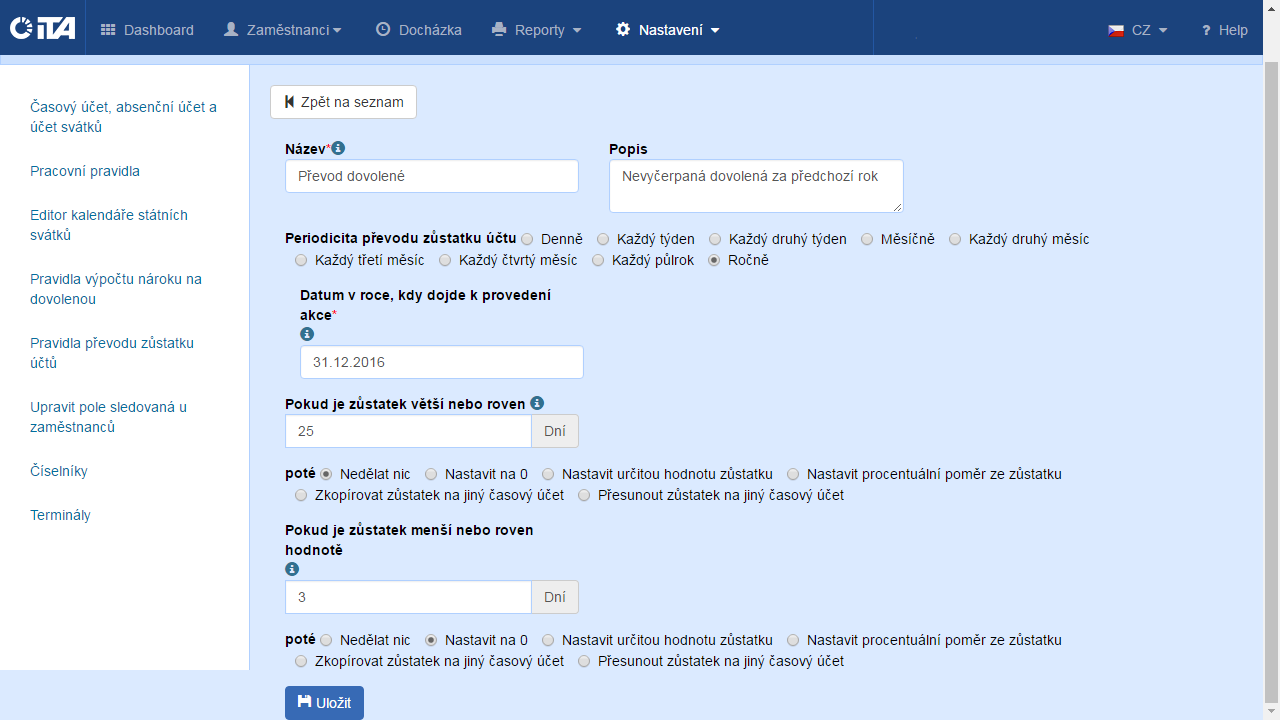The width and height of the screenshot is (1280, 720).
Task: Click the info icon next to Název
Action: (x=338, y=148)
